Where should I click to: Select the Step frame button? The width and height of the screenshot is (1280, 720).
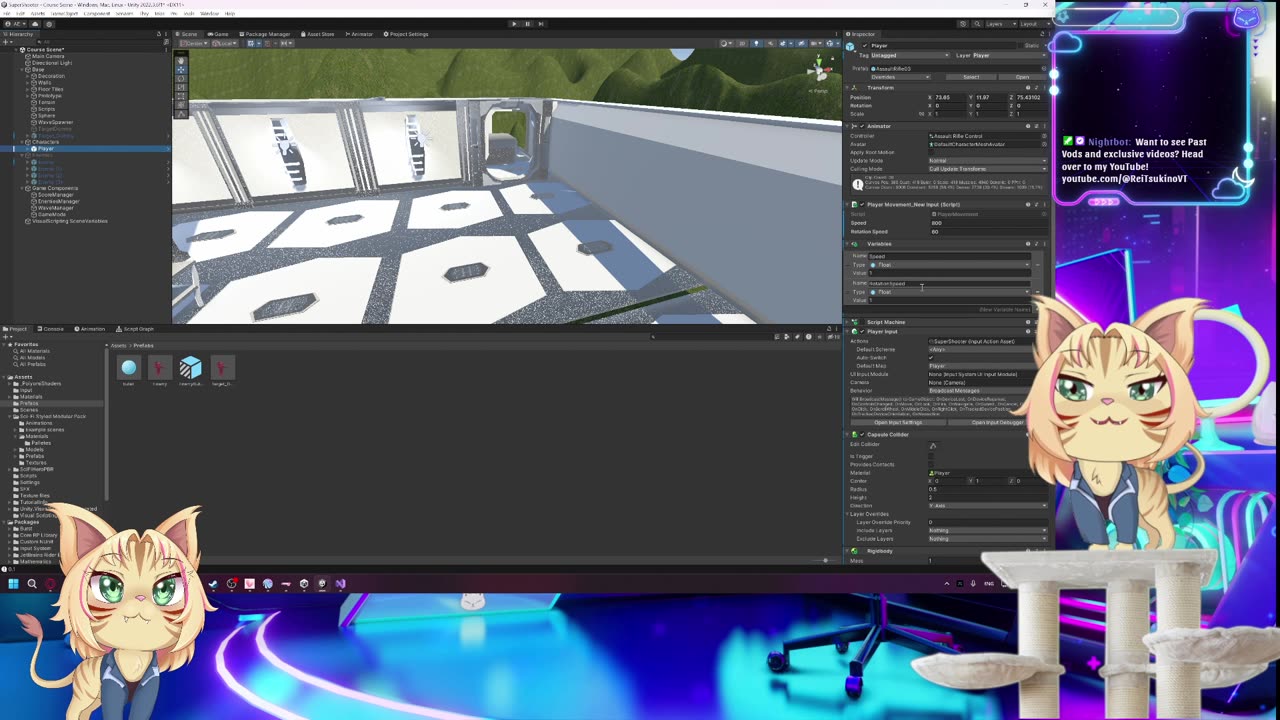tap(540, 23)
